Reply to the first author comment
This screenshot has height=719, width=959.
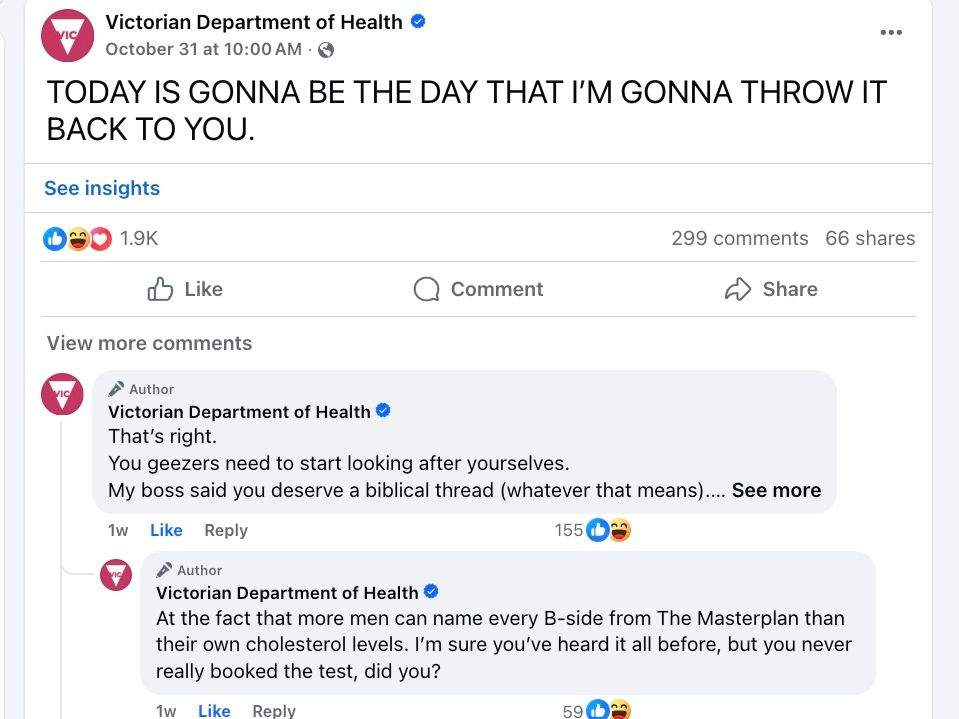[x=225, y=530]
